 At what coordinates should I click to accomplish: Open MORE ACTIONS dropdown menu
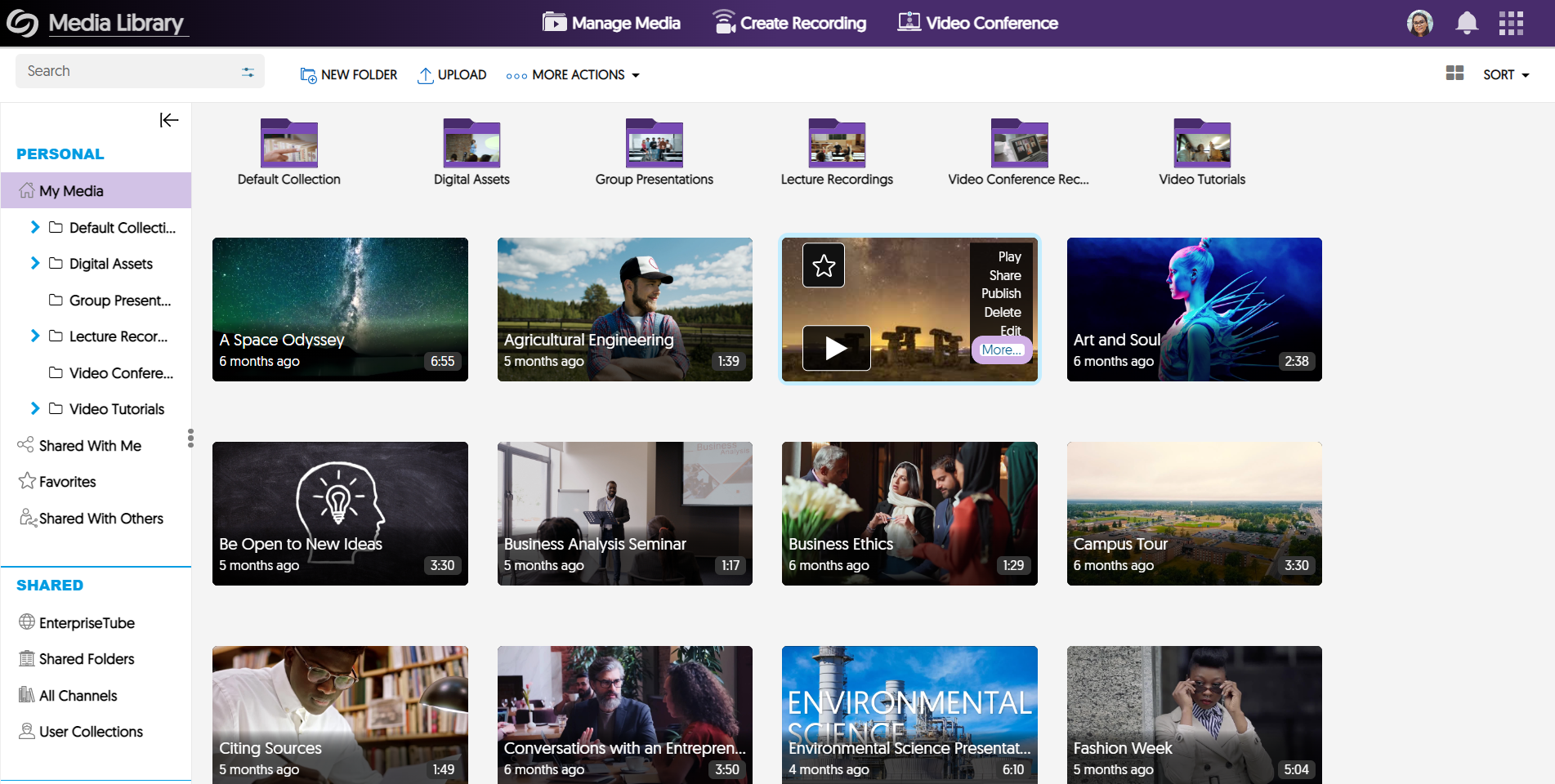(573, 74)
